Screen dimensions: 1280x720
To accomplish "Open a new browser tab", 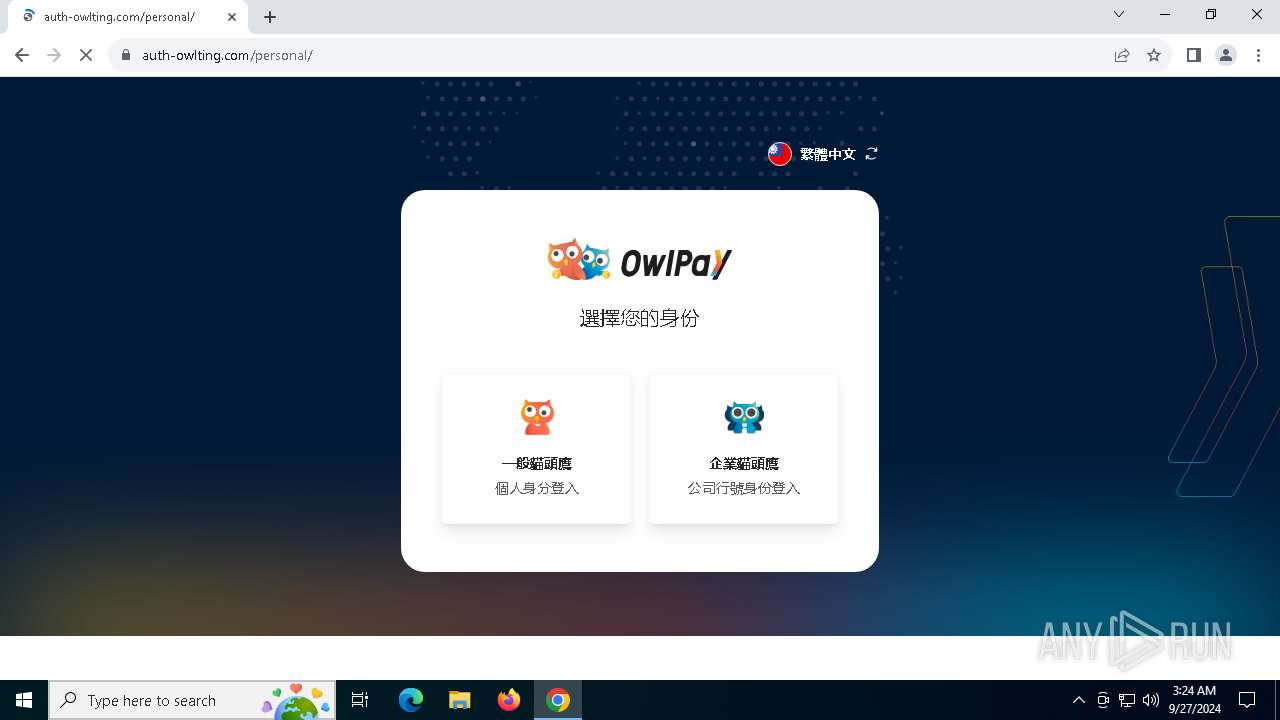I will (270, 17).
